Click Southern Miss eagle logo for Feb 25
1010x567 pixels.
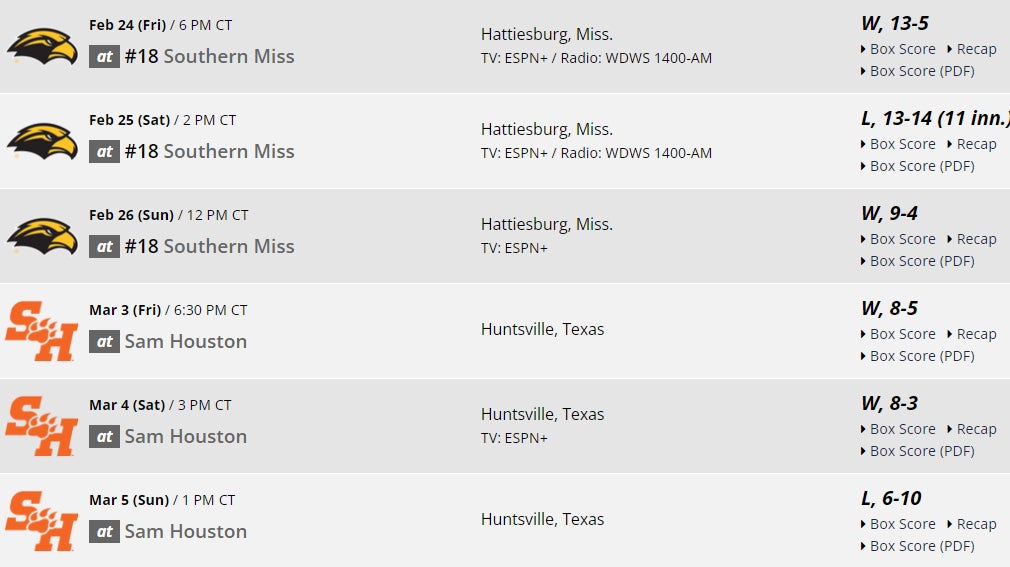click(42, 141)
